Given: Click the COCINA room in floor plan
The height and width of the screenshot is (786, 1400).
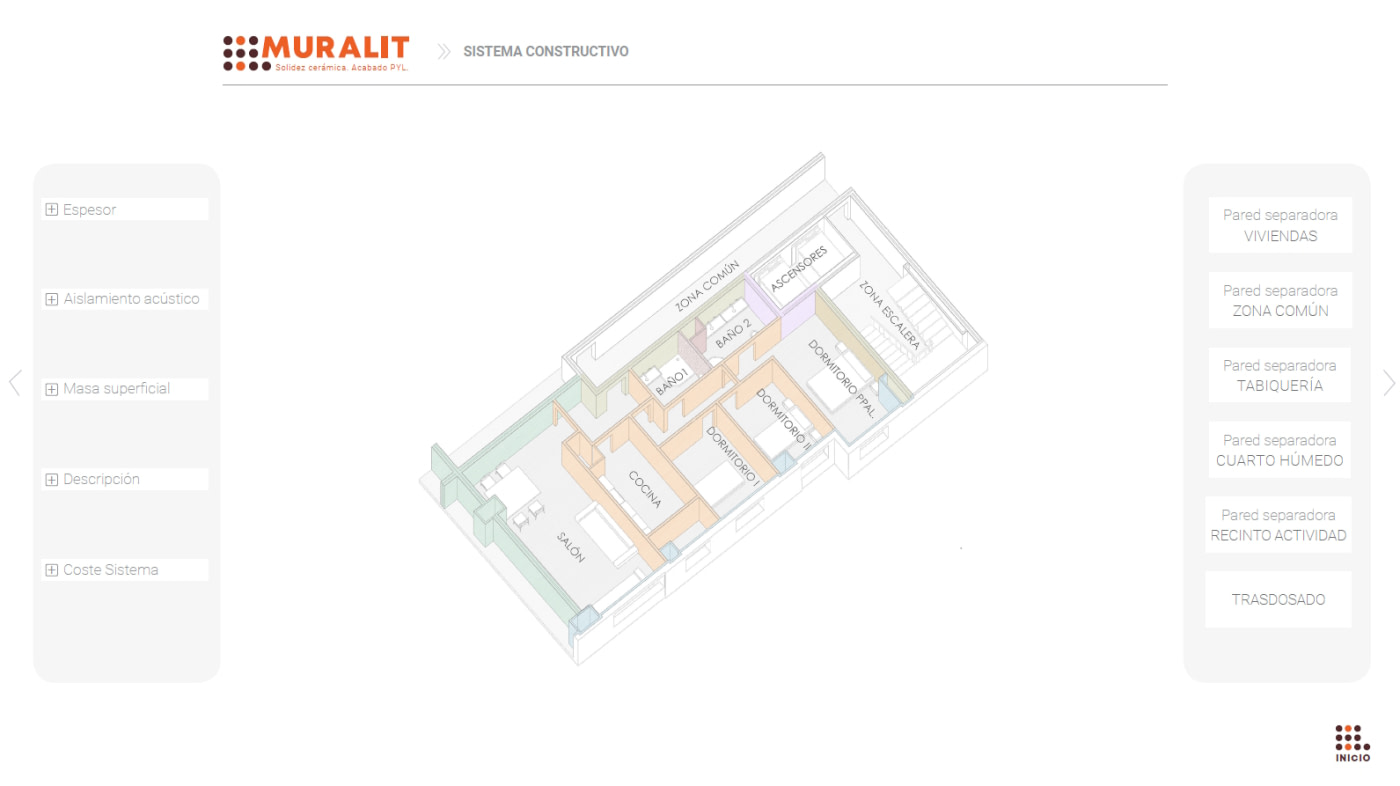Looking at the screenshot, I should pyautogui.click(x=643, y=490).
